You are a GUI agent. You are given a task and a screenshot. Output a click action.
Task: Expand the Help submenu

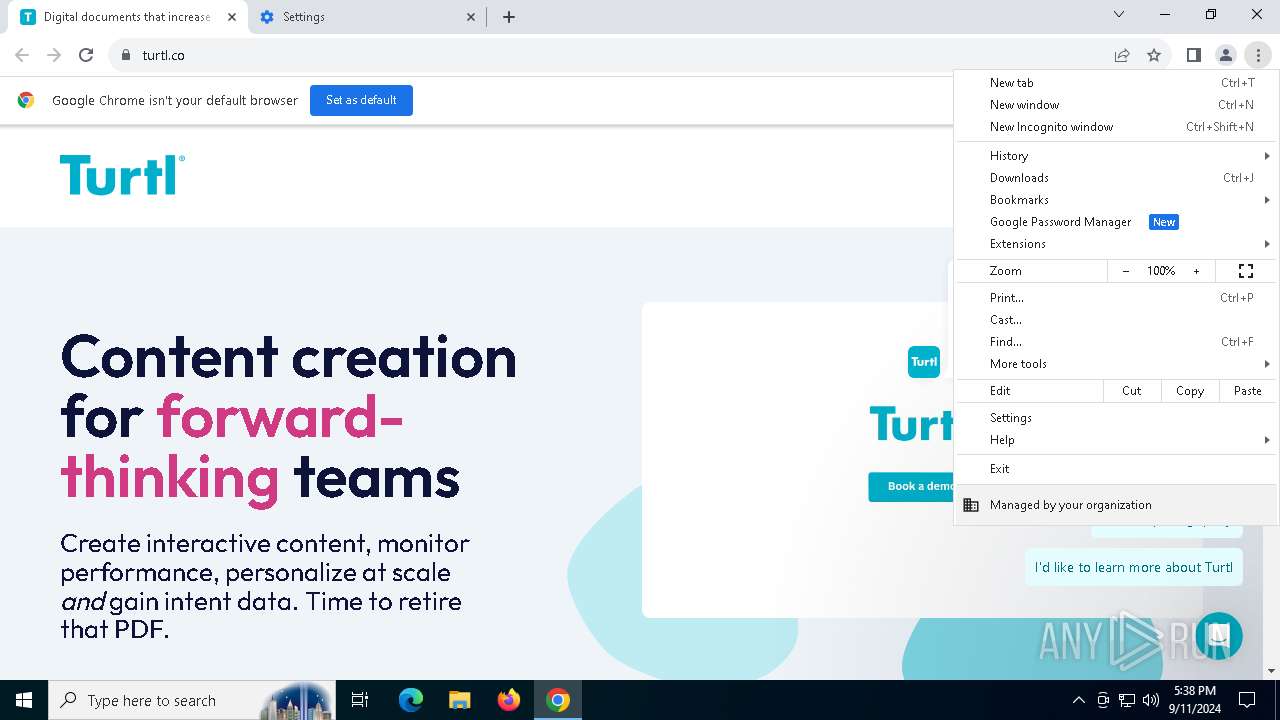[x=1117, y=440]
